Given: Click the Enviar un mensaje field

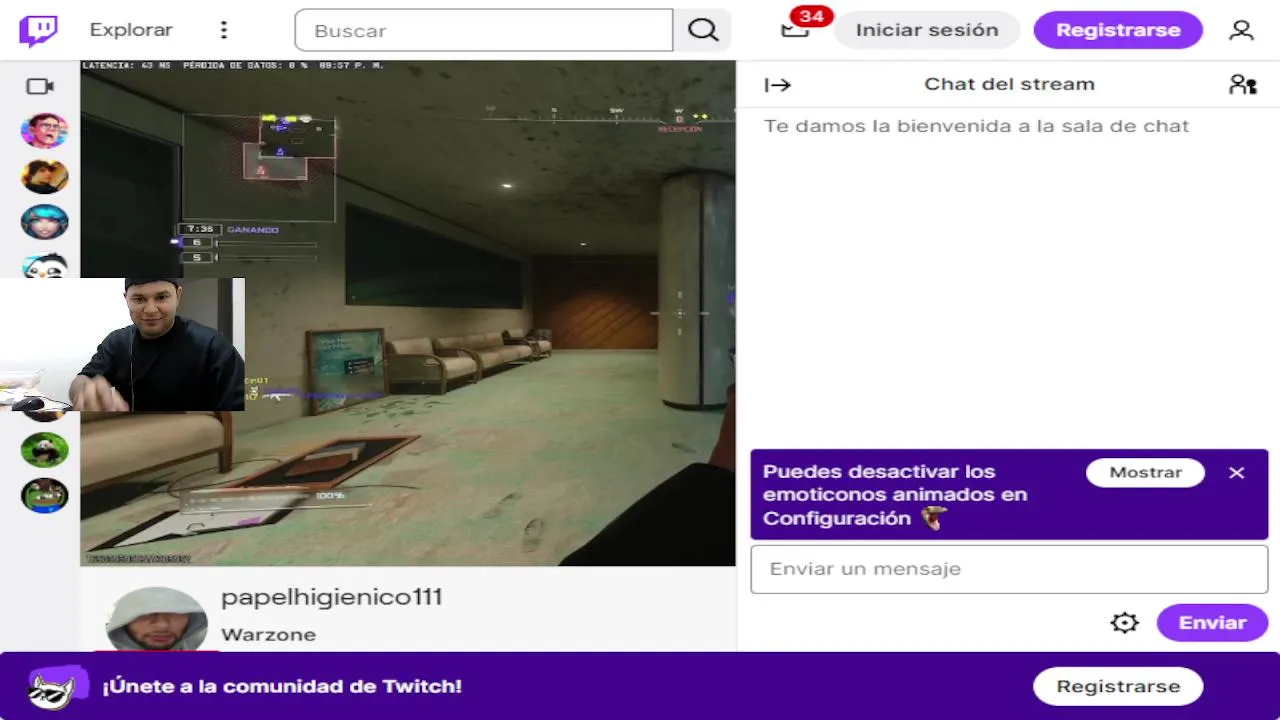Looking at the screenshot, I should click(x=1009, y=569).
